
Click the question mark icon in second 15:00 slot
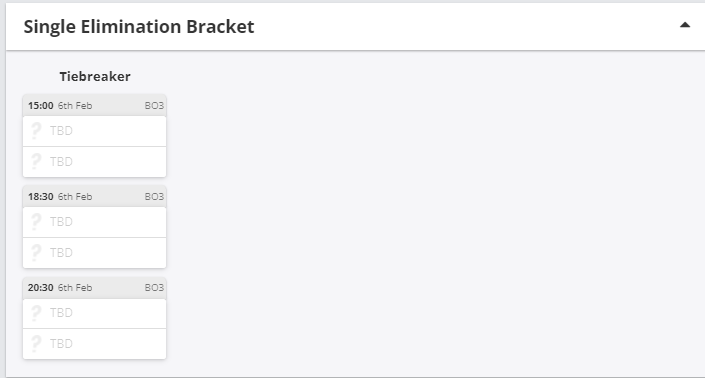point(36,161)
